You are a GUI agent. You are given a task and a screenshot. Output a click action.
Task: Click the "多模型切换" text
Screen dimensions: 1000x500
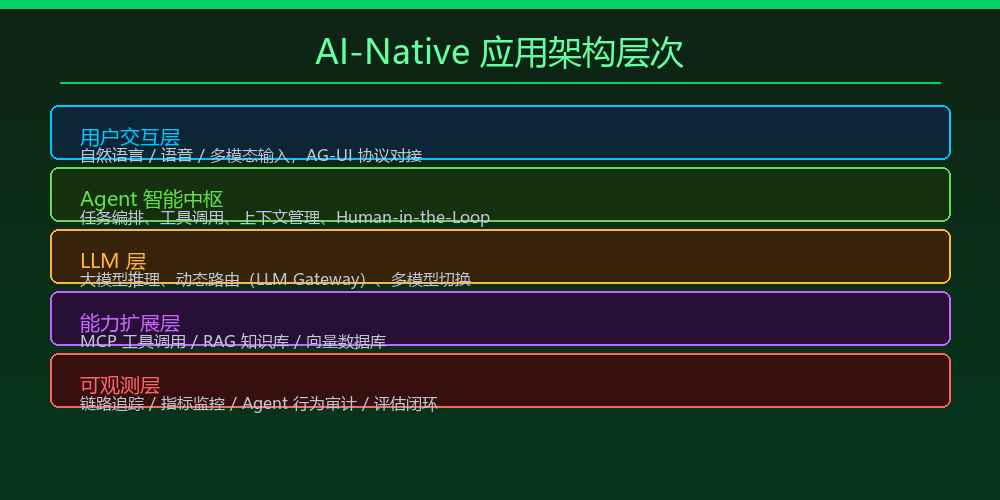431,280
